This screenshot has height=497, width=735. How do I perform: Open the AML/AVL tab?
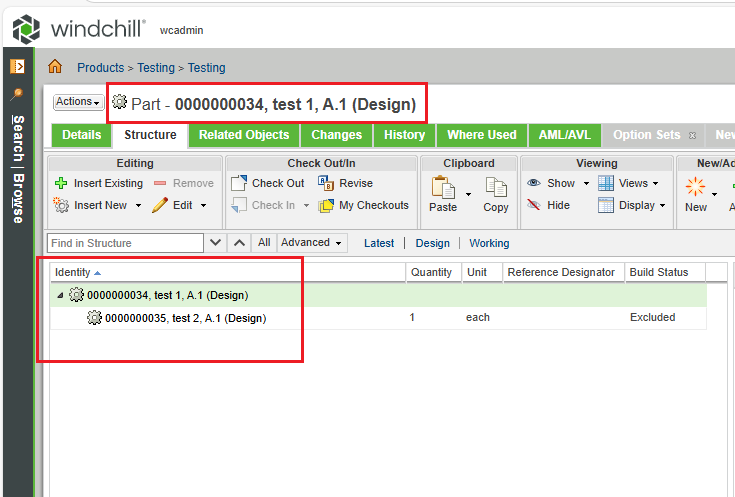point(564,135)
